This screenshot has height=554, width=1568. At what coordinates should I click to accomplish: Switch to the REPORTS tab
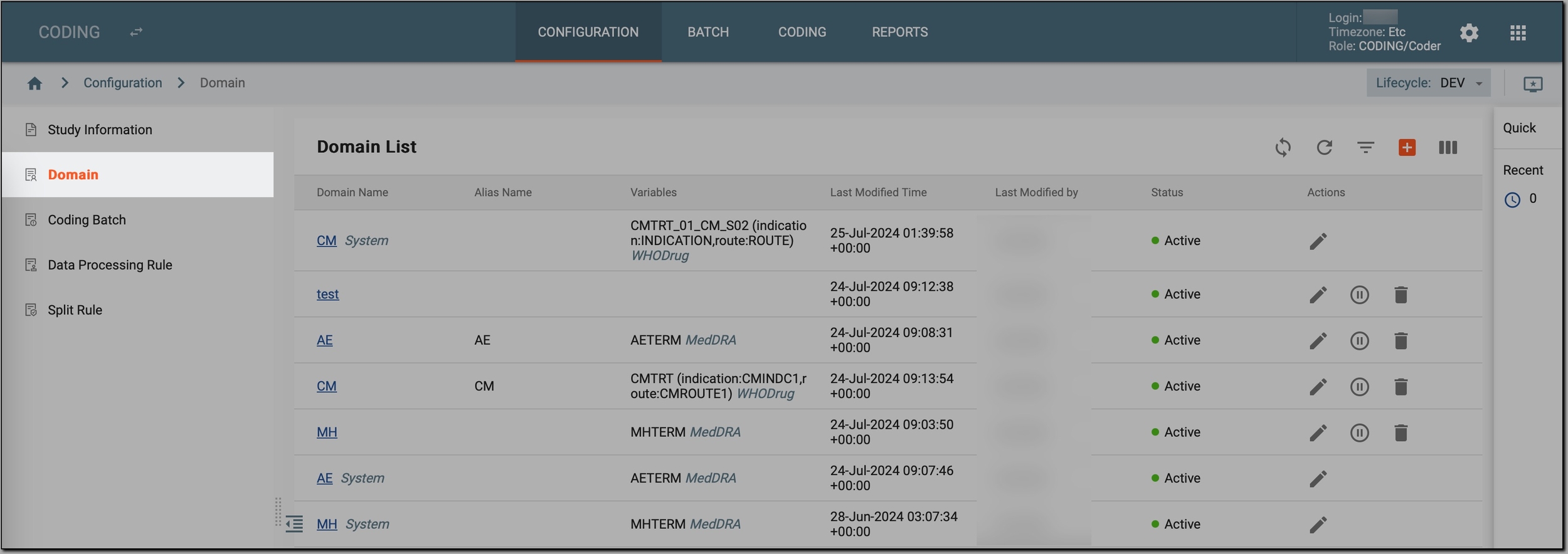[x=899, y=32]
